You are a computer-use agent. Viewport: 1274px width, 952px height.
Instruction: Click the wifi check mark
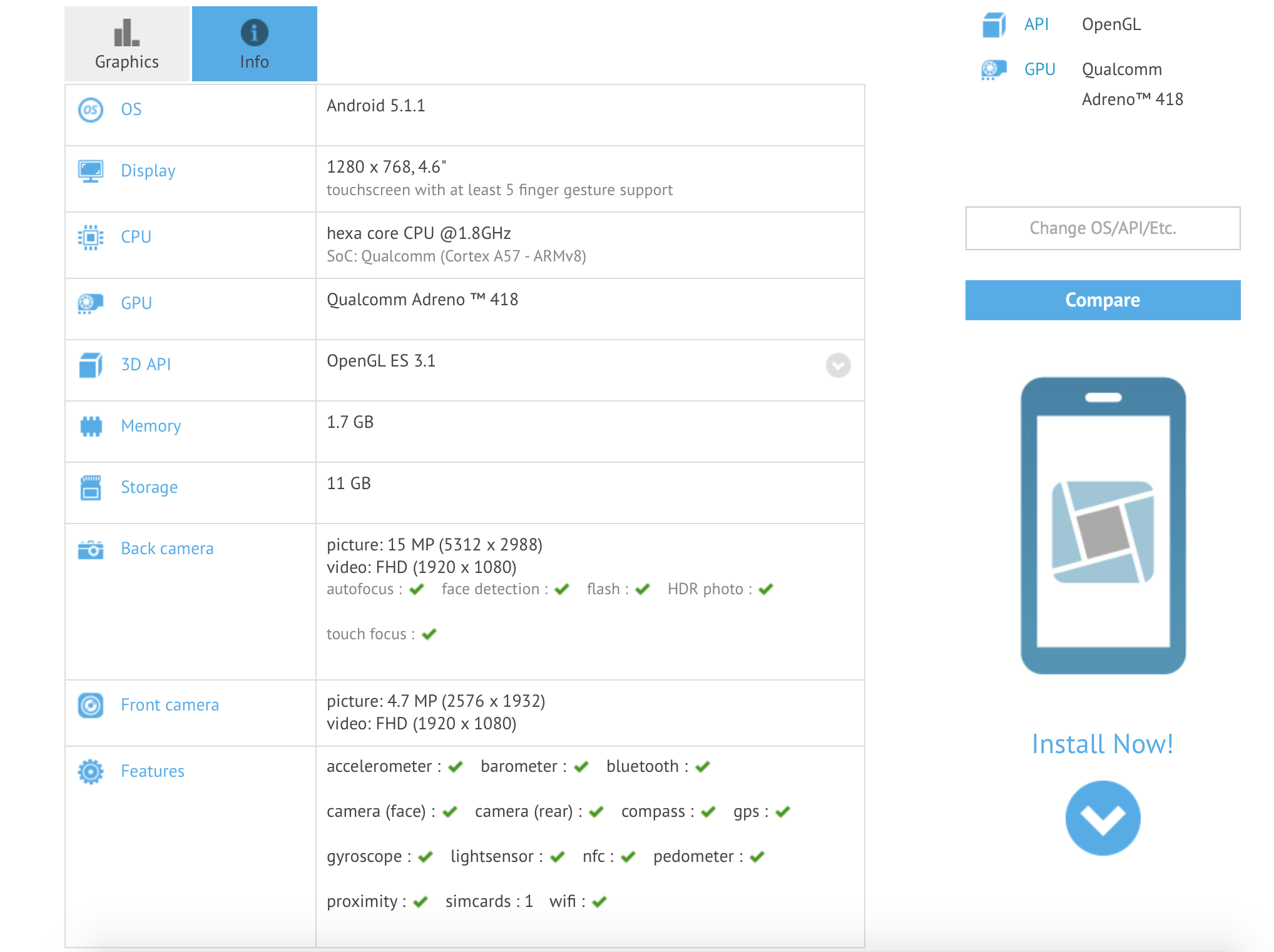tap(599, 902)
